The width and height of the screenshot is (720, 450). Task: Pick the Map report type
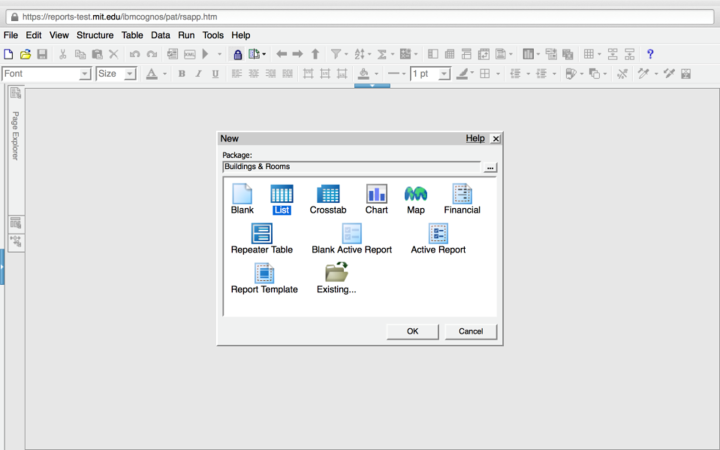point(416,194)
